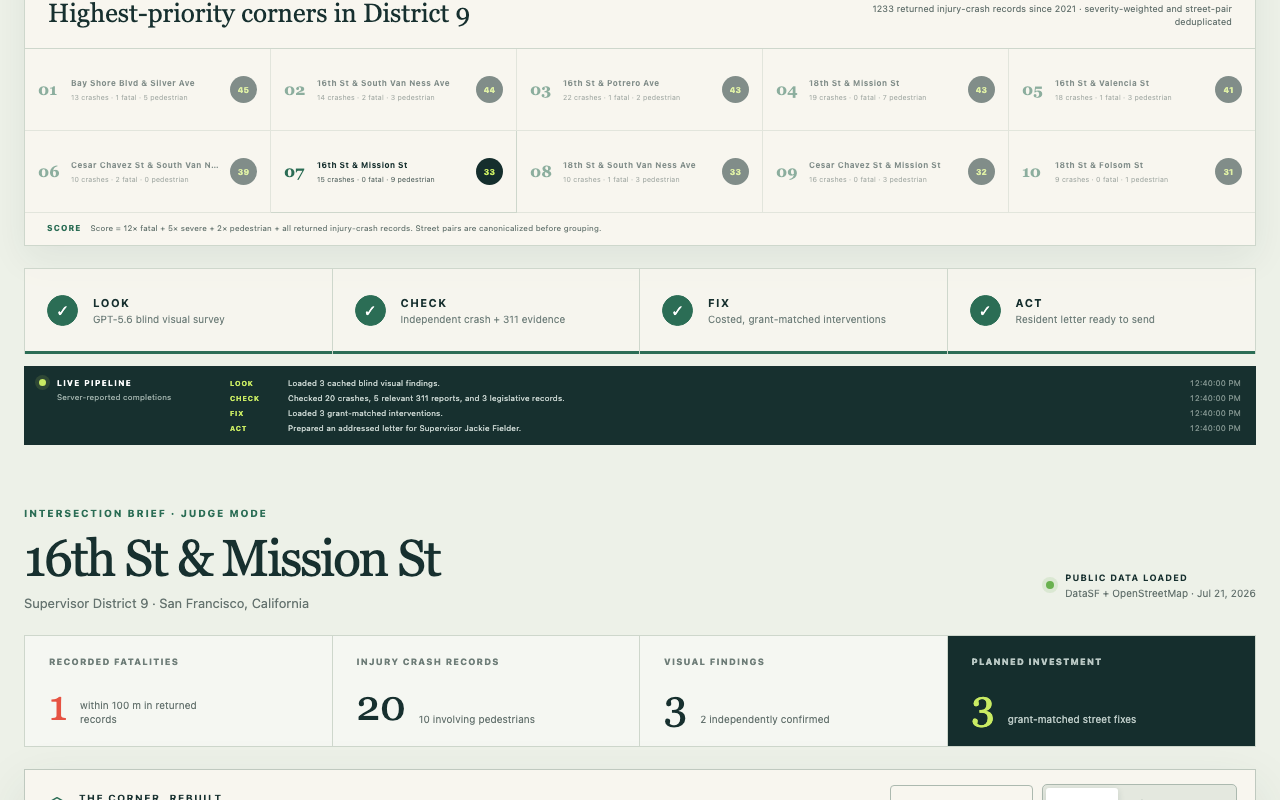Select the 18th St & Mission St corner

885,90
